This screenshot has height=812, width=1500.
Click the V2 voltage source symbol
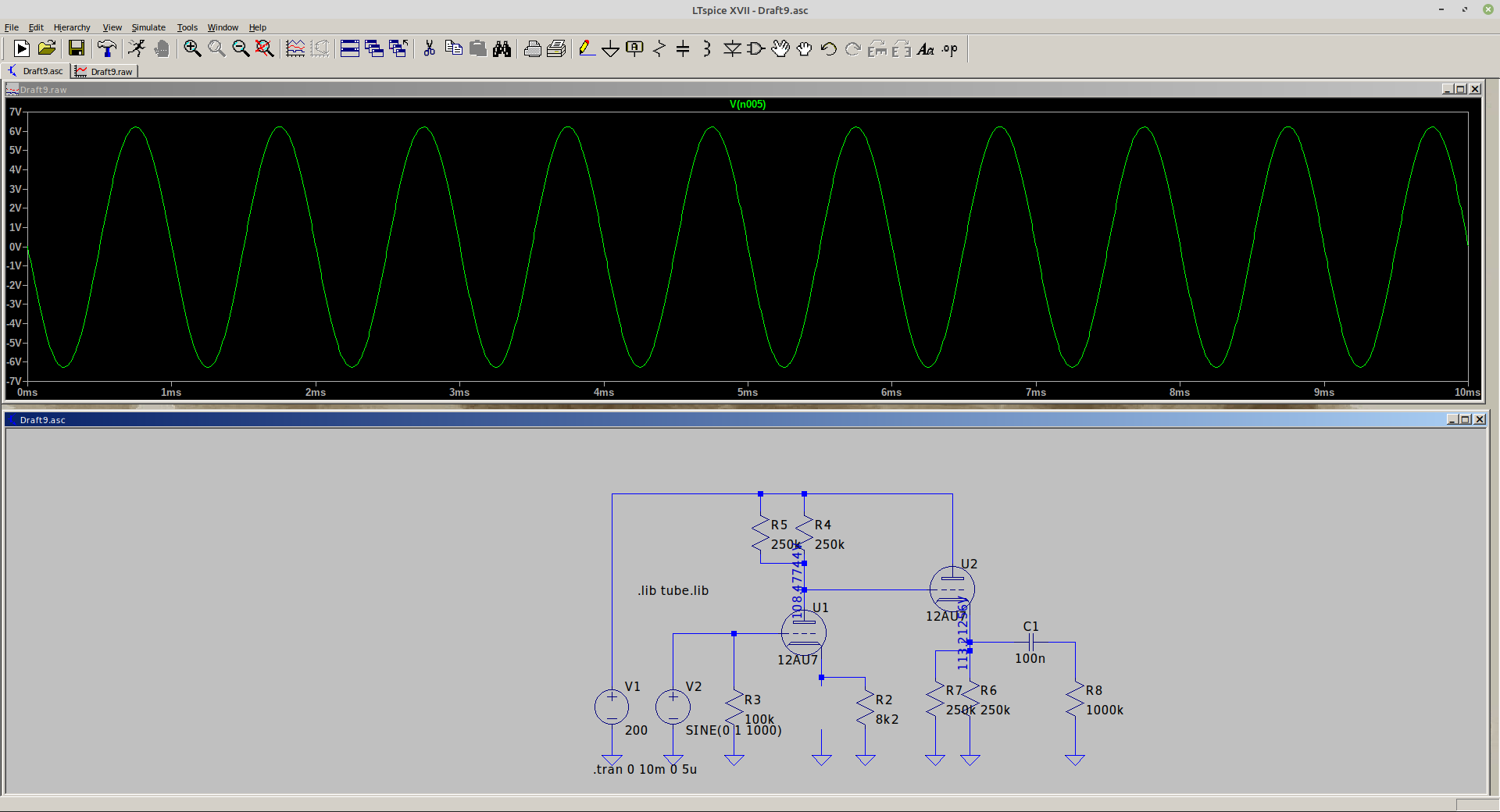[673, 707]
